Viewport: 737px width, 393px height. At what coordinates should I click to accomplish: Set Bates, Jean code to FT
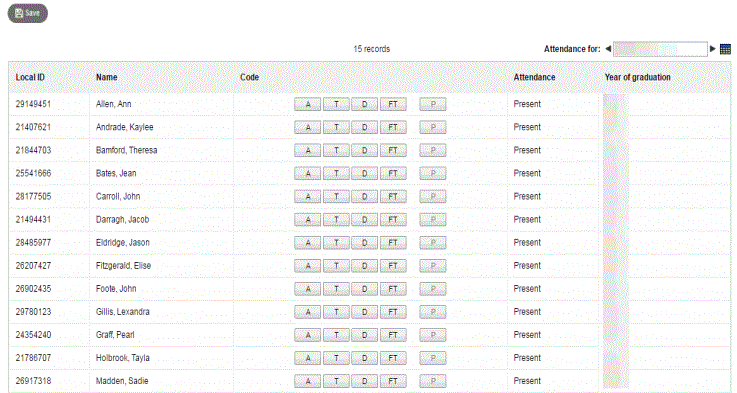393,173
